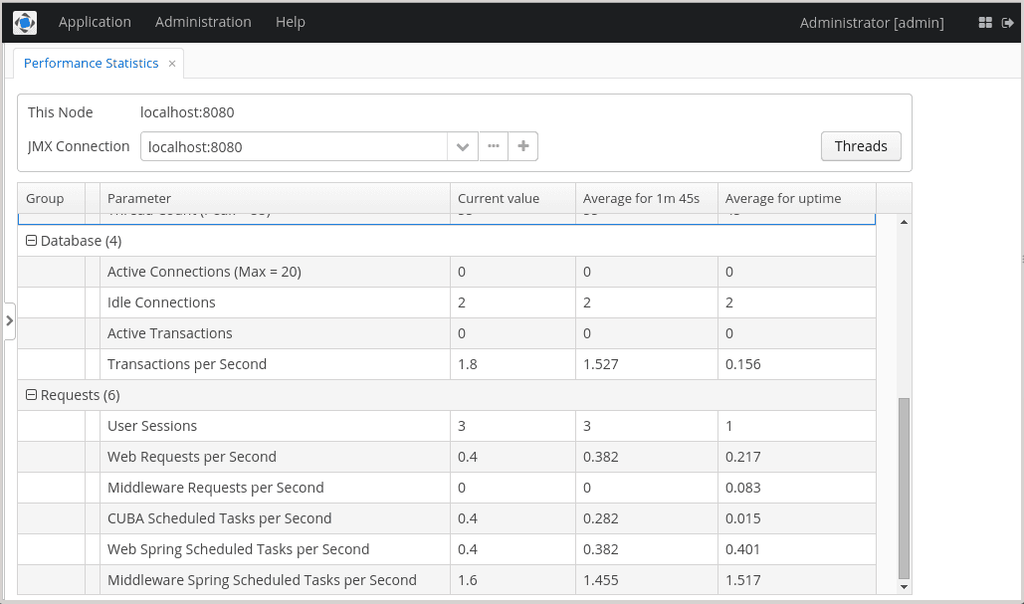Click the table scrollbar up arrow

coord(904,222)
